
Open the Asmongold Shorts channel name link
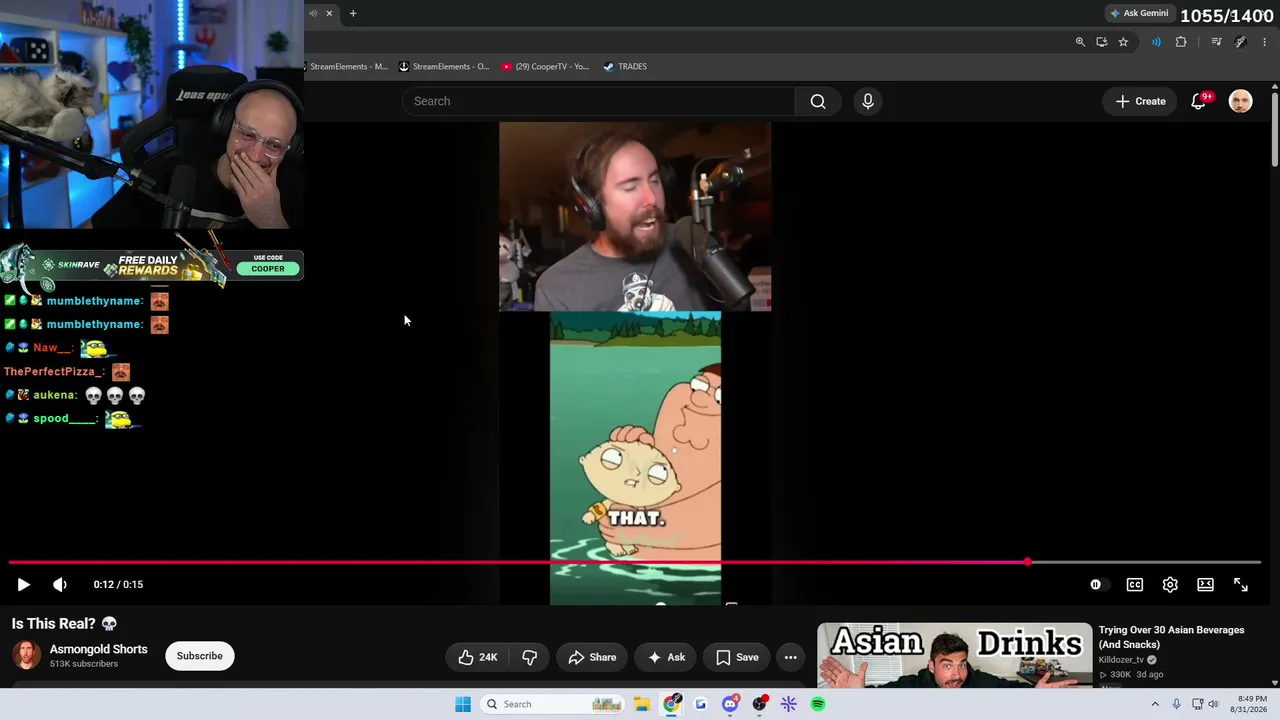point(99,649)
